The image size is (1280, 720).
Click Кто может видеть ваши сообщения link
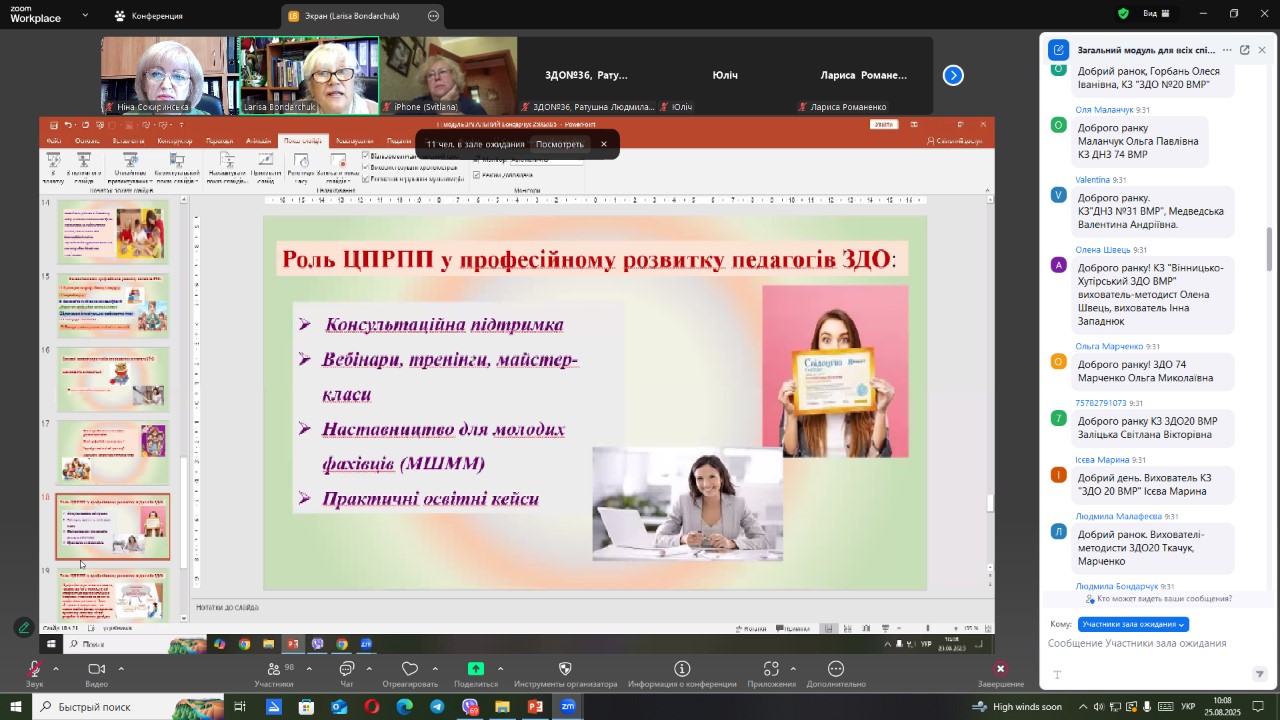(1164, 599)
